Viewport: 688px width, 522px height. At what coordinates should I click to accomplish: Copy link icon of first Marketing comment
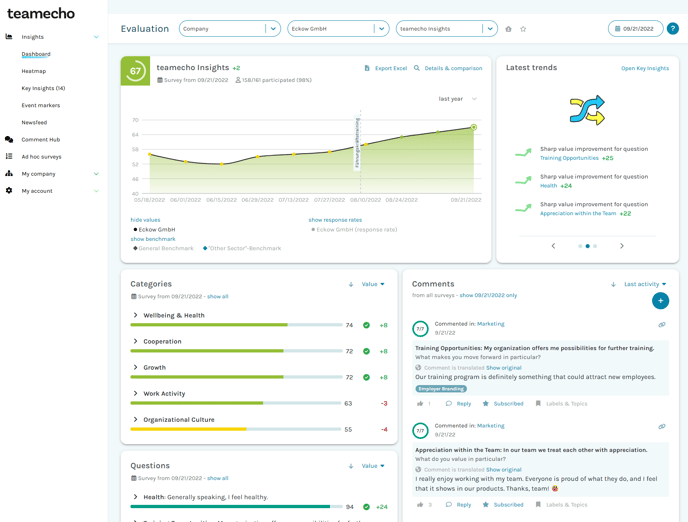pos(662,325)
